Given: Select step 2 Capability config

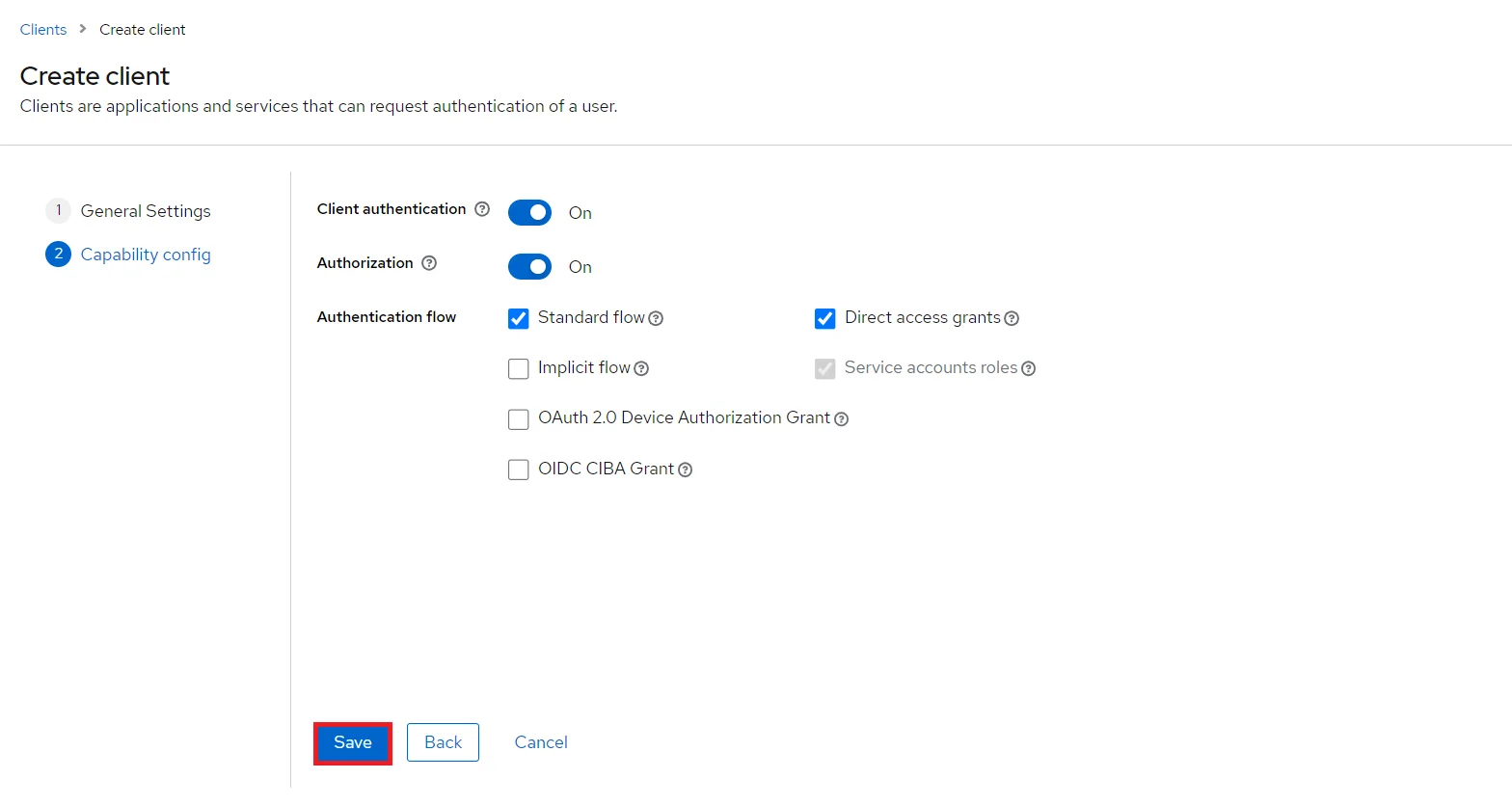Looking at the screenshot, I should [128, 255].
